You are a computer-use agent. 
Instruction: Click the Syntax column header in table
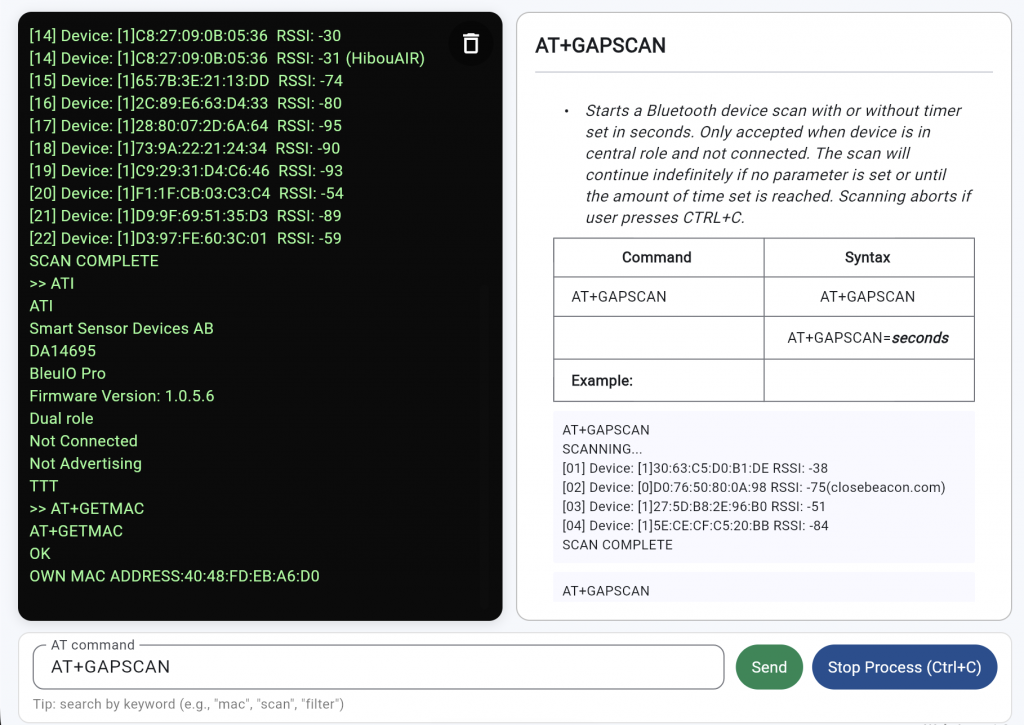(x=868, y=258)
